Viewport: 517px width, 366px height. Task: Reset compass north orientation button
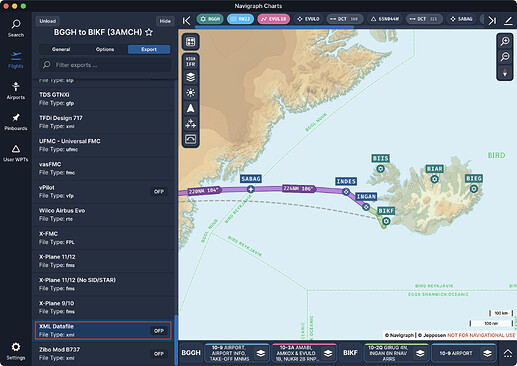505,72
